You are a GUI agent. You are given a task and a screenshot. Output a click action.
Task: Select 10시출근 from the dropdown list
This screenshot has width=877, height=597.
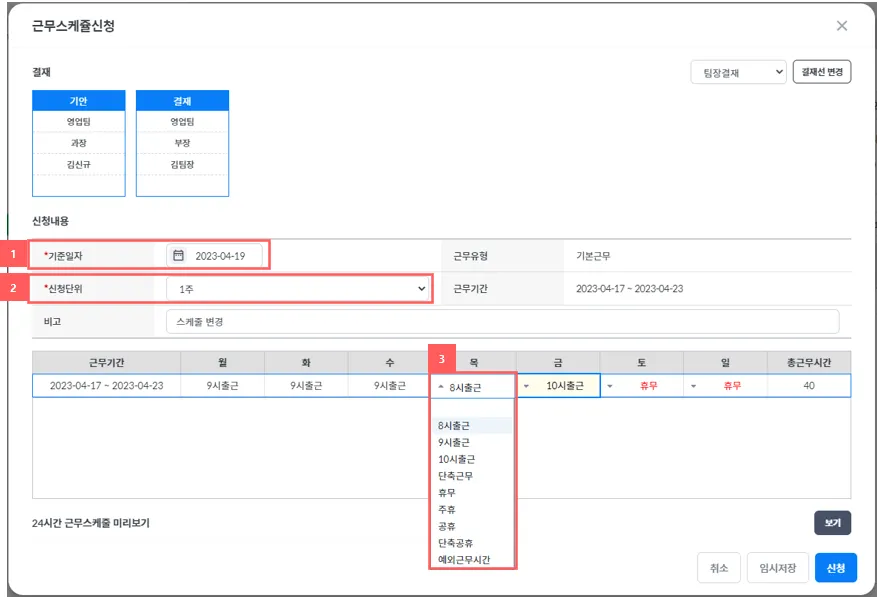[473, 459]
